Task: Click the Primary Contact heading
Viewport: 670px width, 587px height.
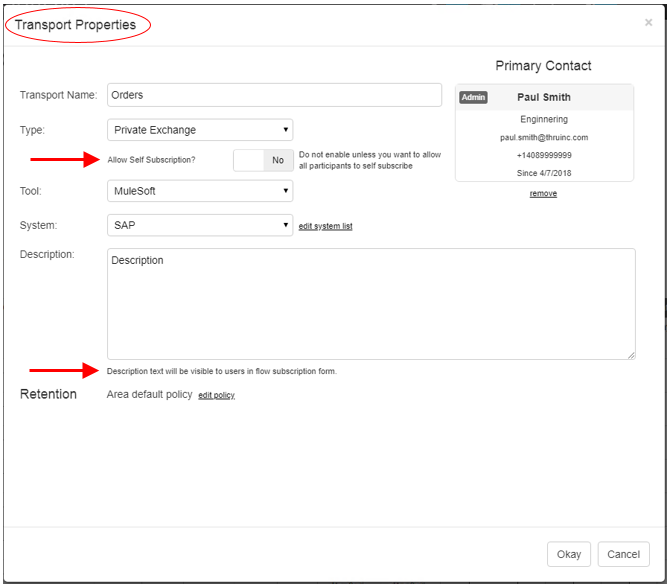Action: pos(543,66)
